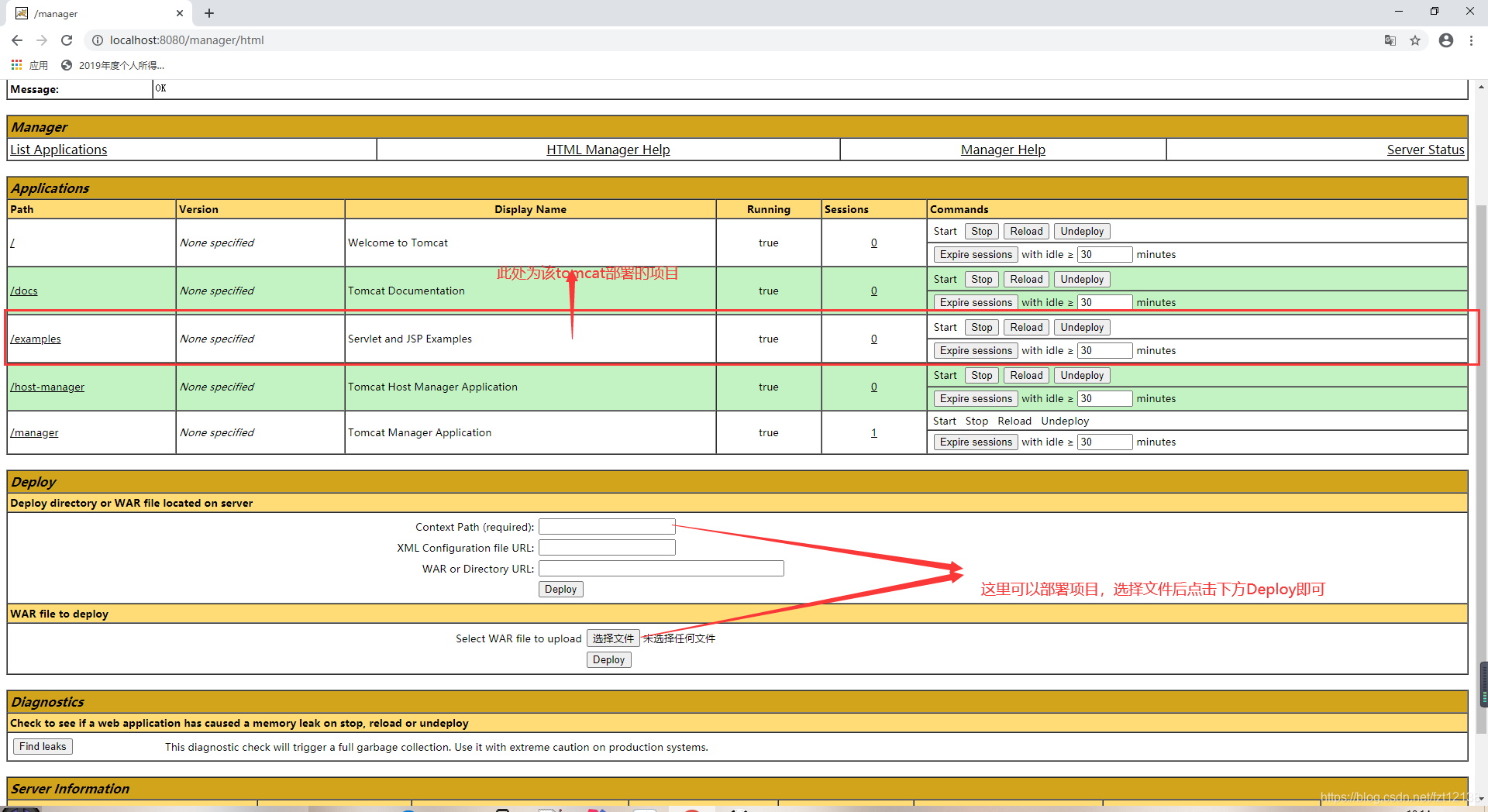This screenshot has width=1488, height=812.
Task: Focus the Context Path (required) field
Action: (x=607, y=527)
